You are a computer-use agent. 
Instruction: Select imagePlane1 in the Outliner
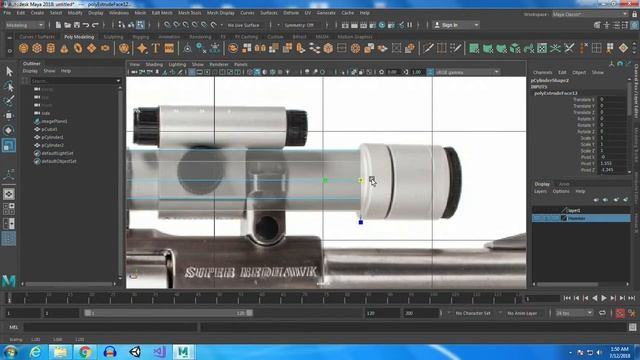pyautogui.click(x=54, y=121)
